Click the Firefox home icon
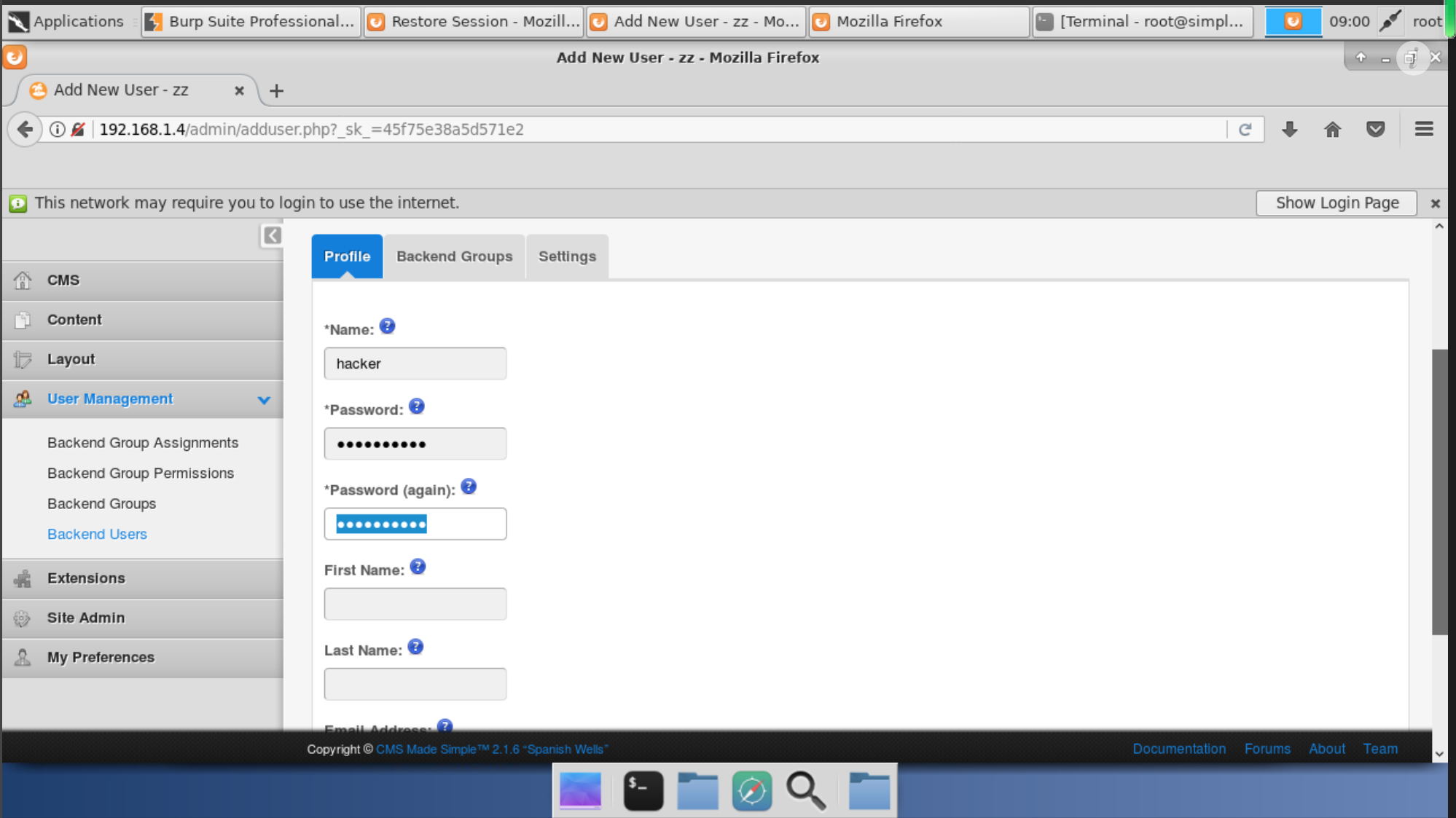 pos(1332,130)
